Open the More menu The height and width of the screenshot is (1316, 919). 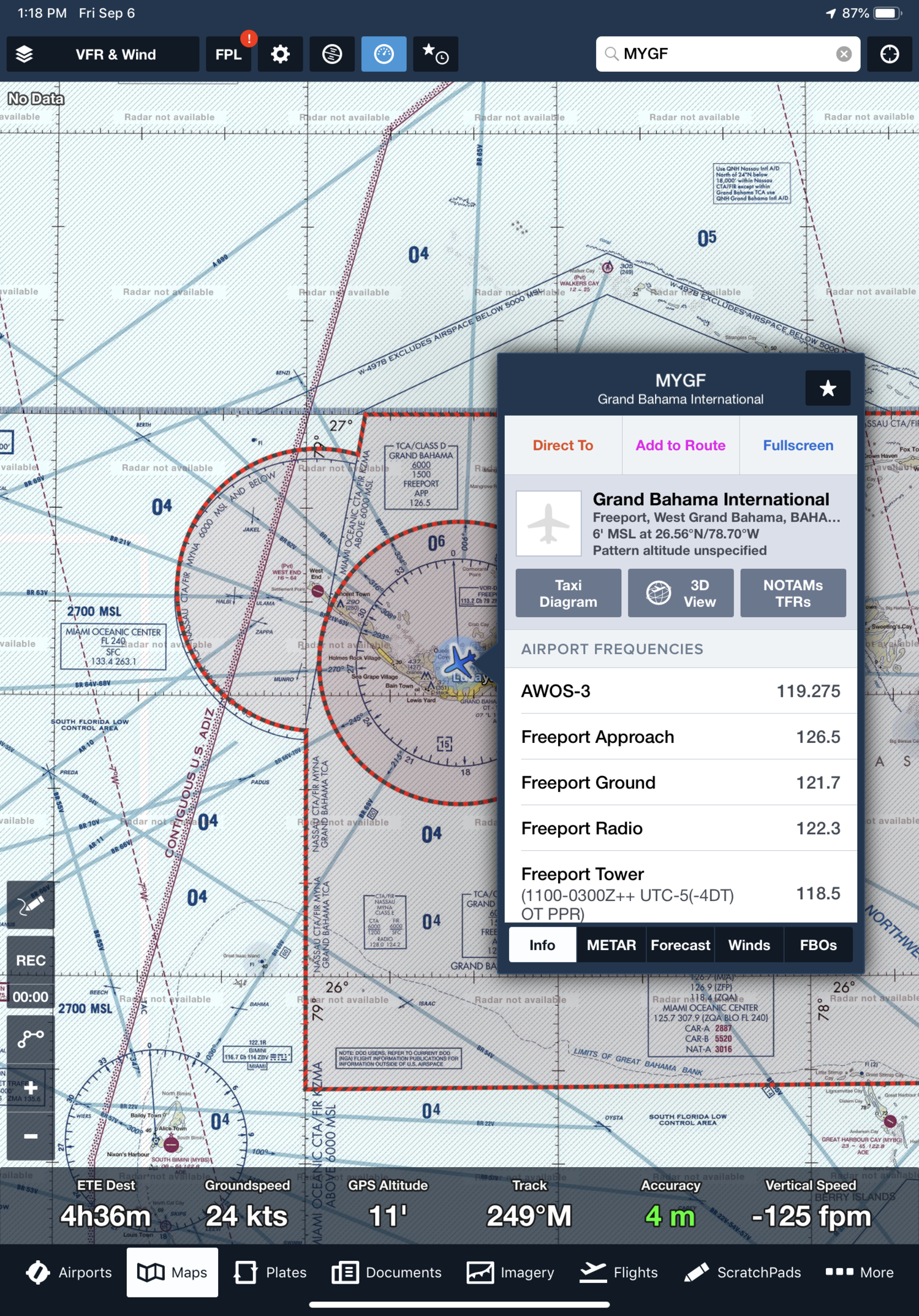pyautogui.click(x=859, y=1272)
